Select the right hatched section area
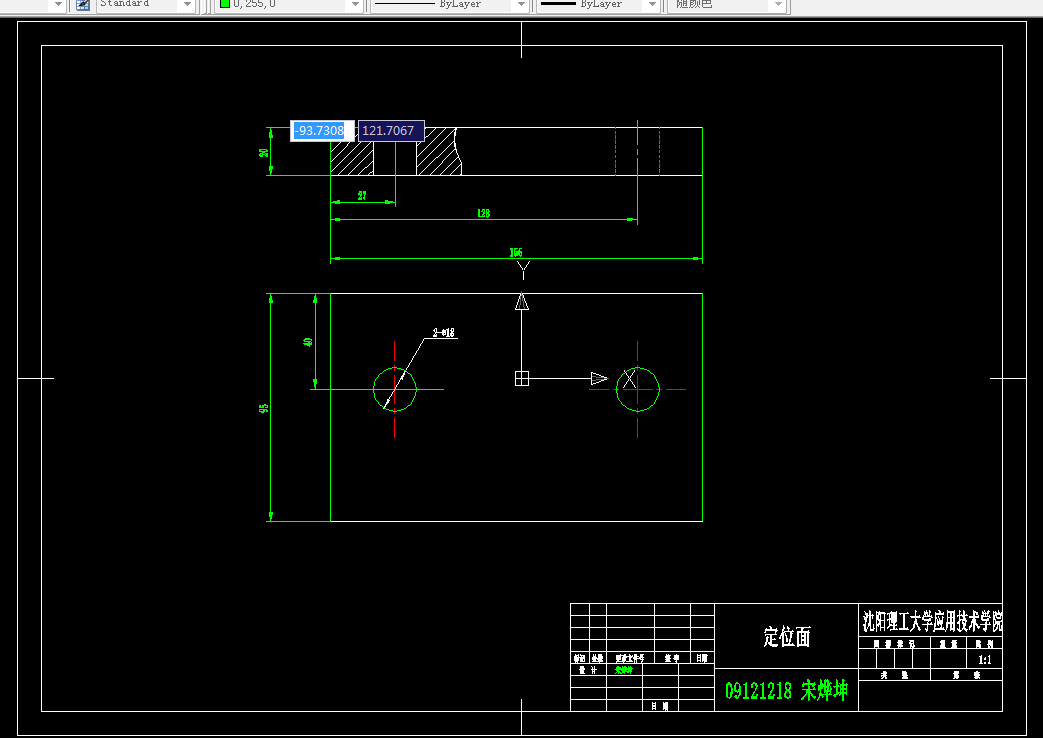1043x738 pixels. (x=438, y=152)
